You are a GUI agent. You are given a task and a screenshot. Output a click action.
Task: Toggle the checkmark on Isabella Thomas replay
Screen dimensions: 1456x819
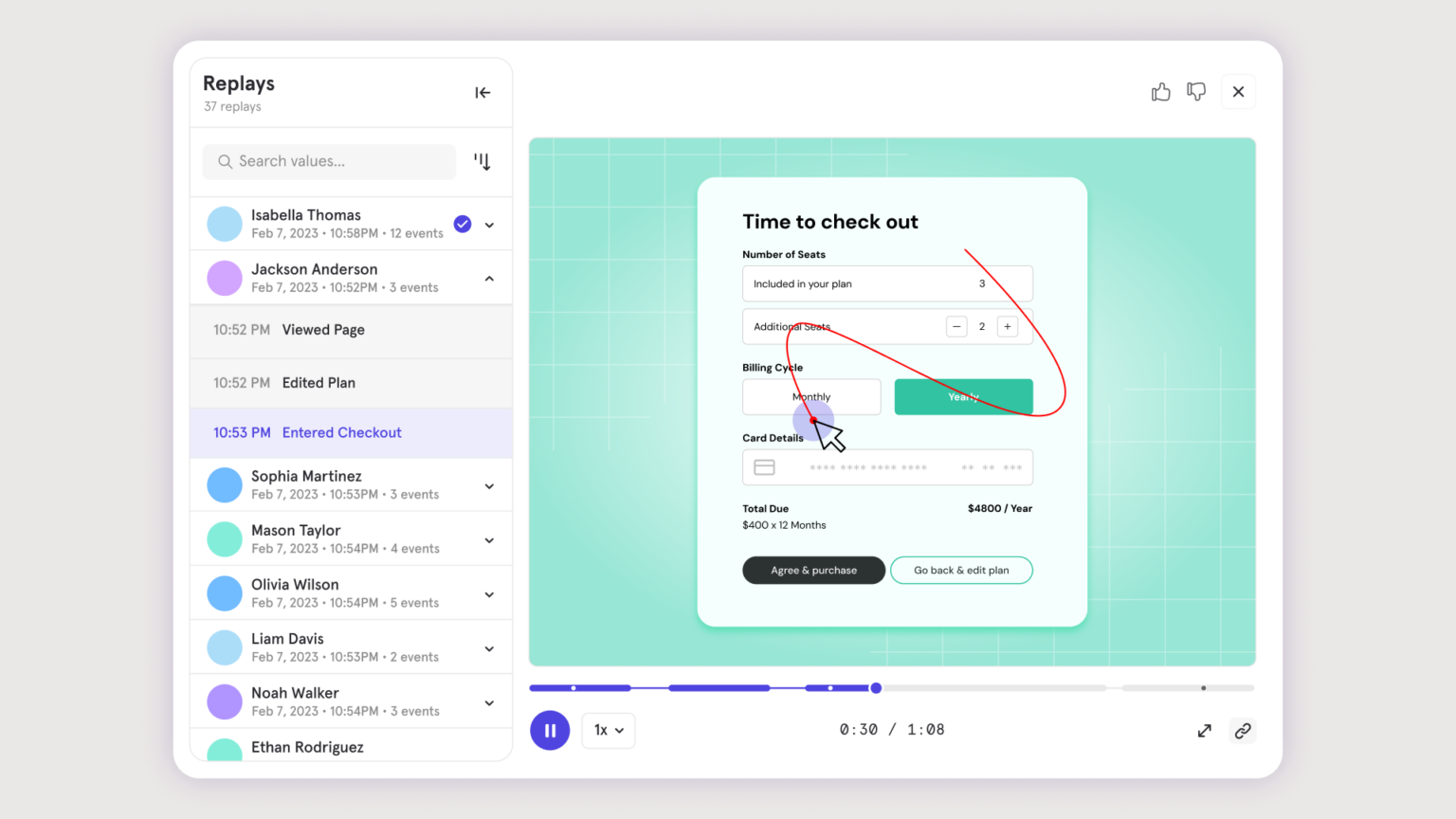click(463, 225)
